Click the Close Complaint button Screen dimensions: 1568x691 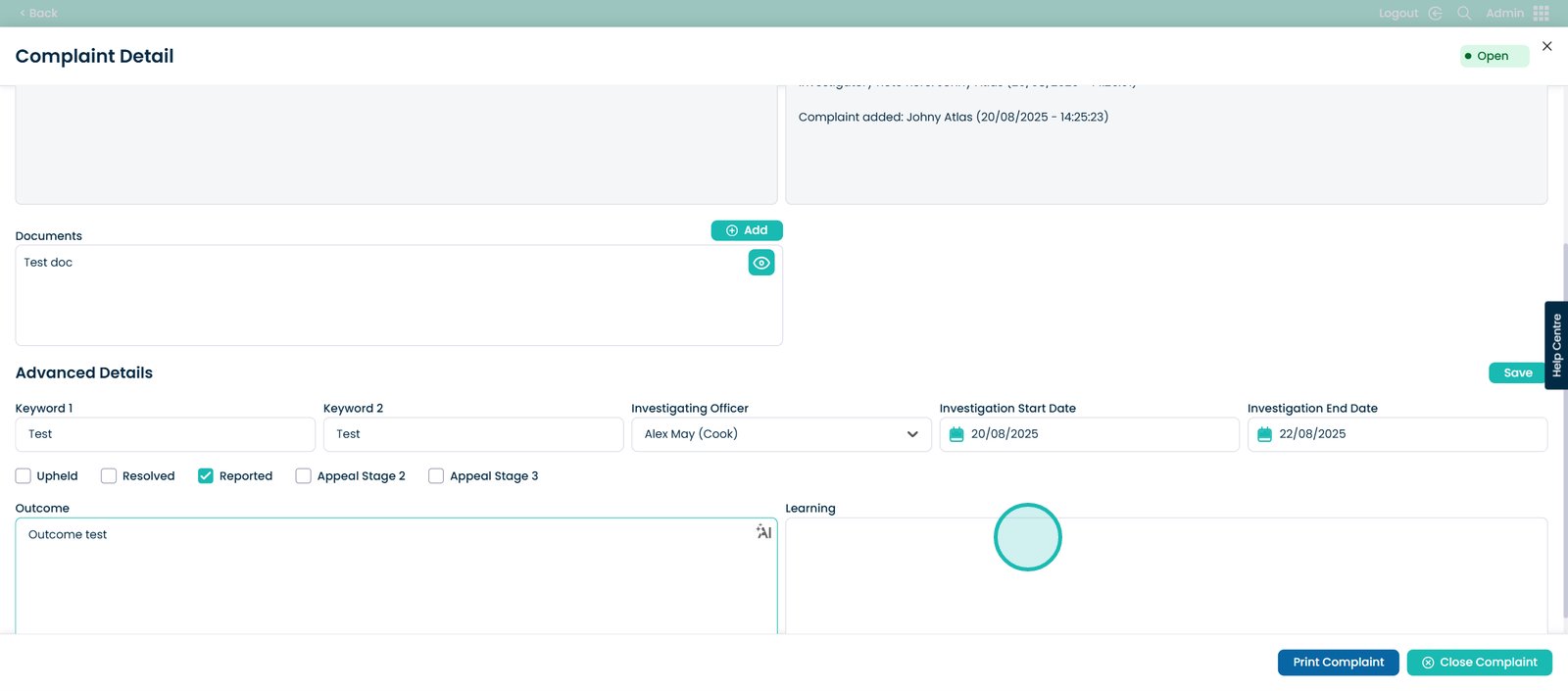click(1479, 663)
